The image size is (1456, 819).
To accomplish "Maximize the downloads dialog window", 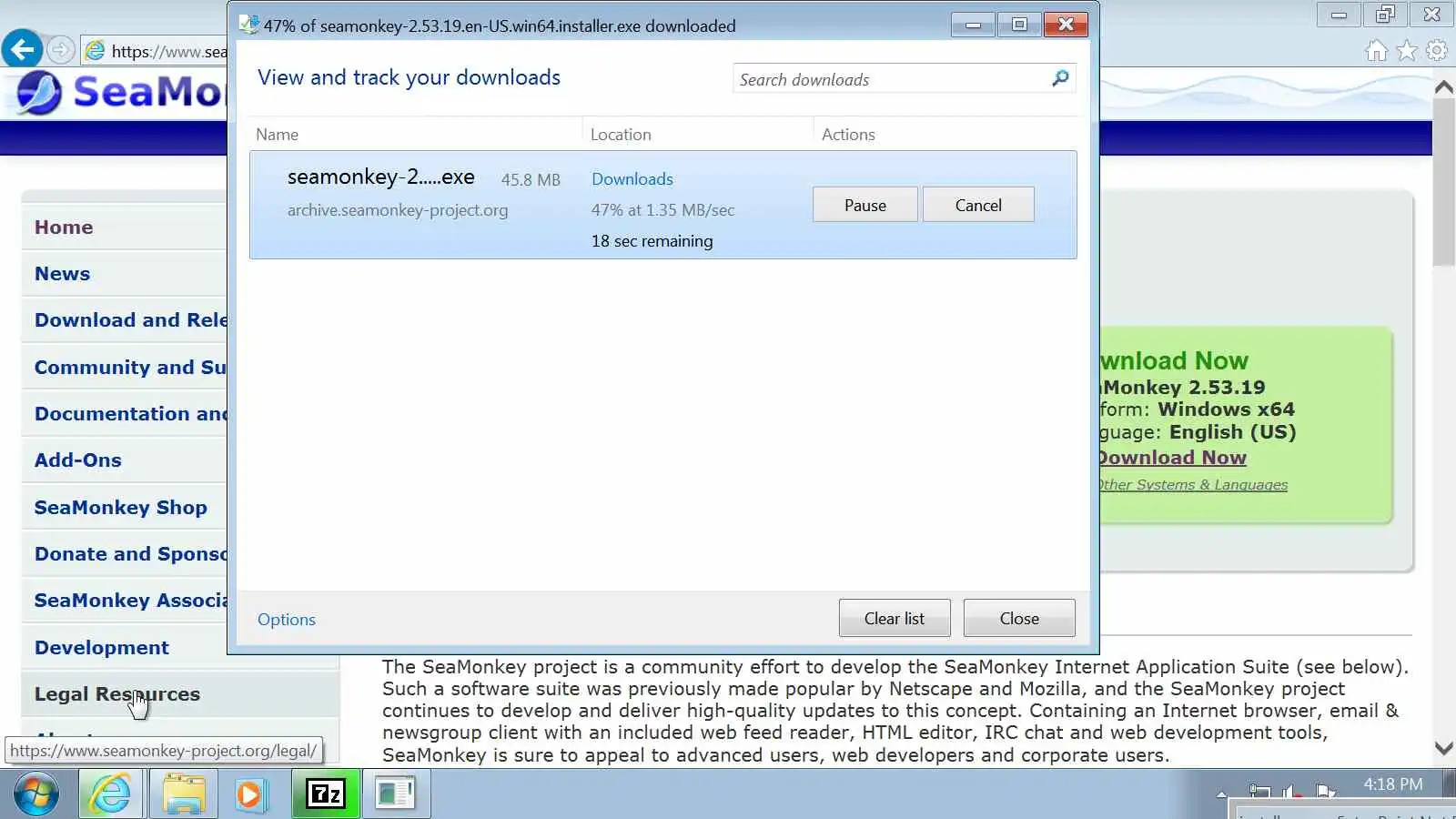I will [x=1019, y=25].
